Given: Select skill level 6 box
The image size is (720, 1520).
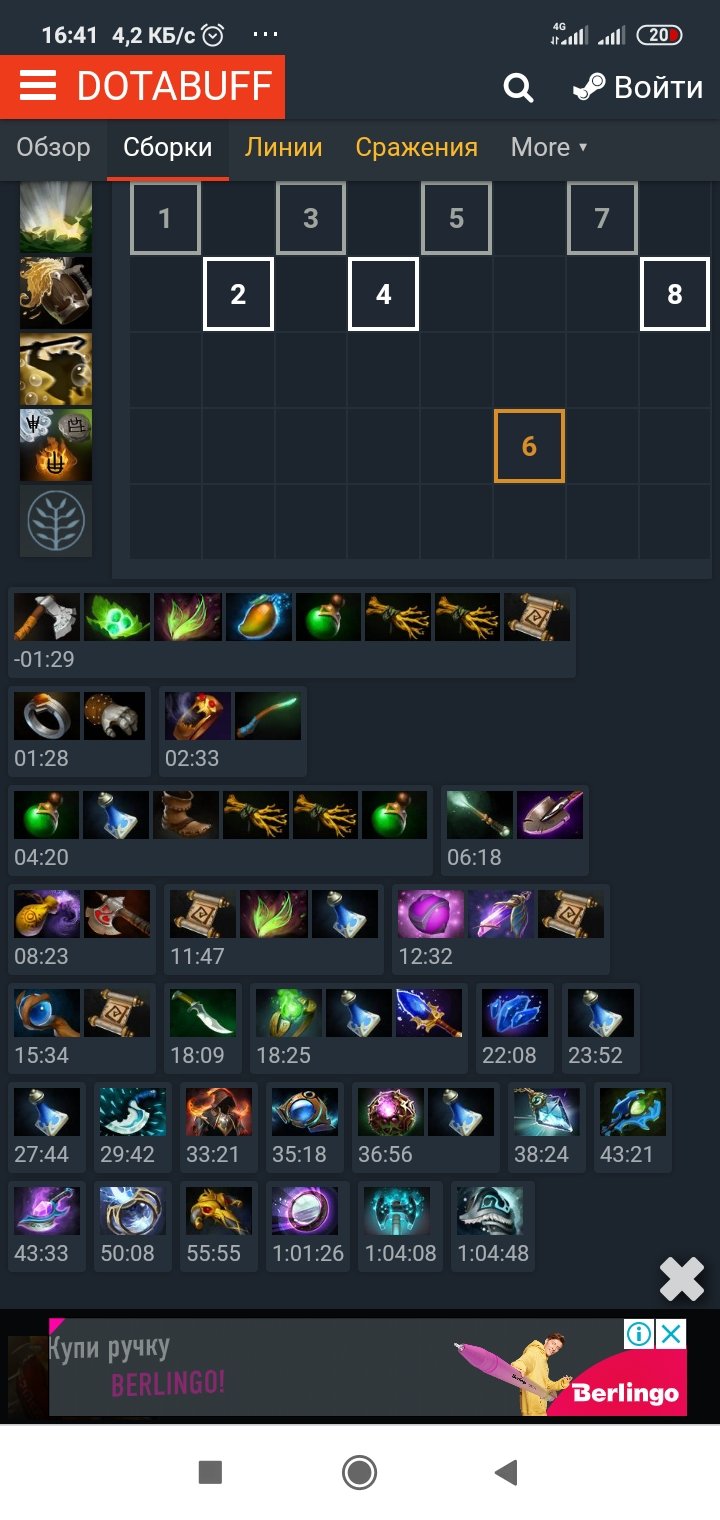Looking at the screenshot, I should point(529,445).
